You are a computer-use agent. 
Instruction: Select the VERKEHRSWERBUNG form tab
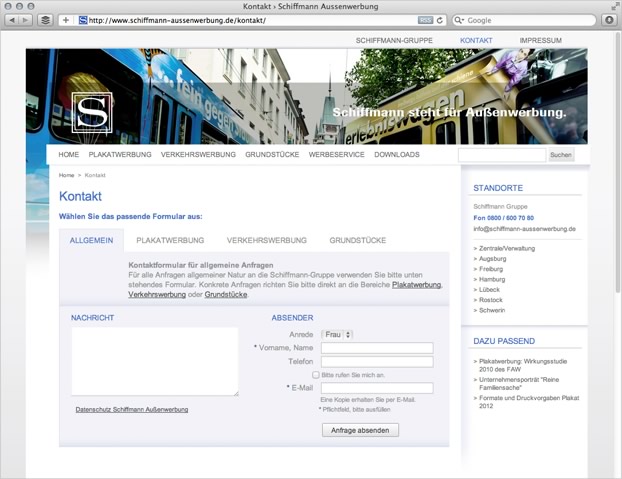pyautogui.click(x=267, y=240)
